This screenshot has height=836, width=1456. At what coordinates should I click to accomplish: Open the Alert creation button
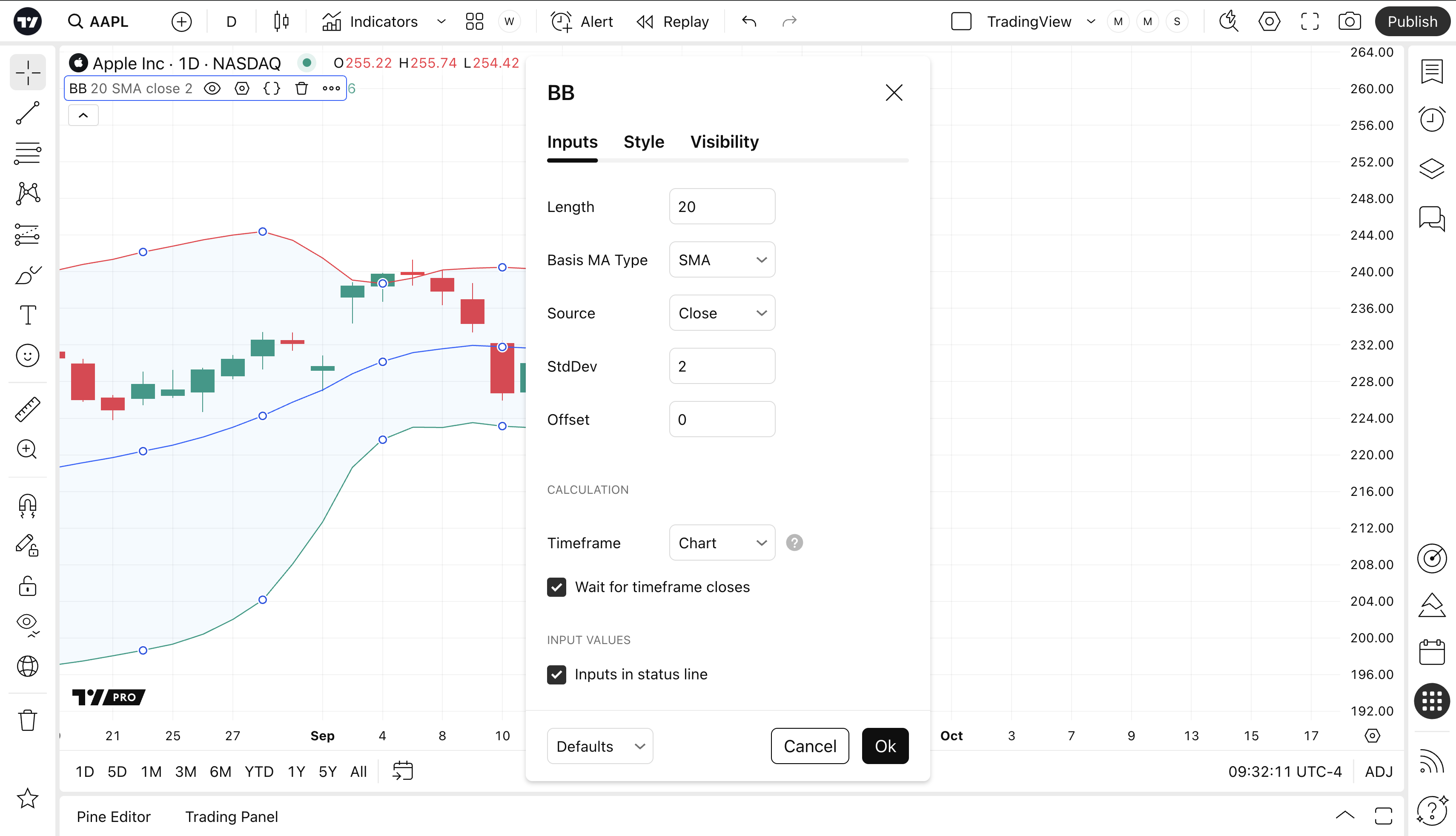tap(582, 22)
